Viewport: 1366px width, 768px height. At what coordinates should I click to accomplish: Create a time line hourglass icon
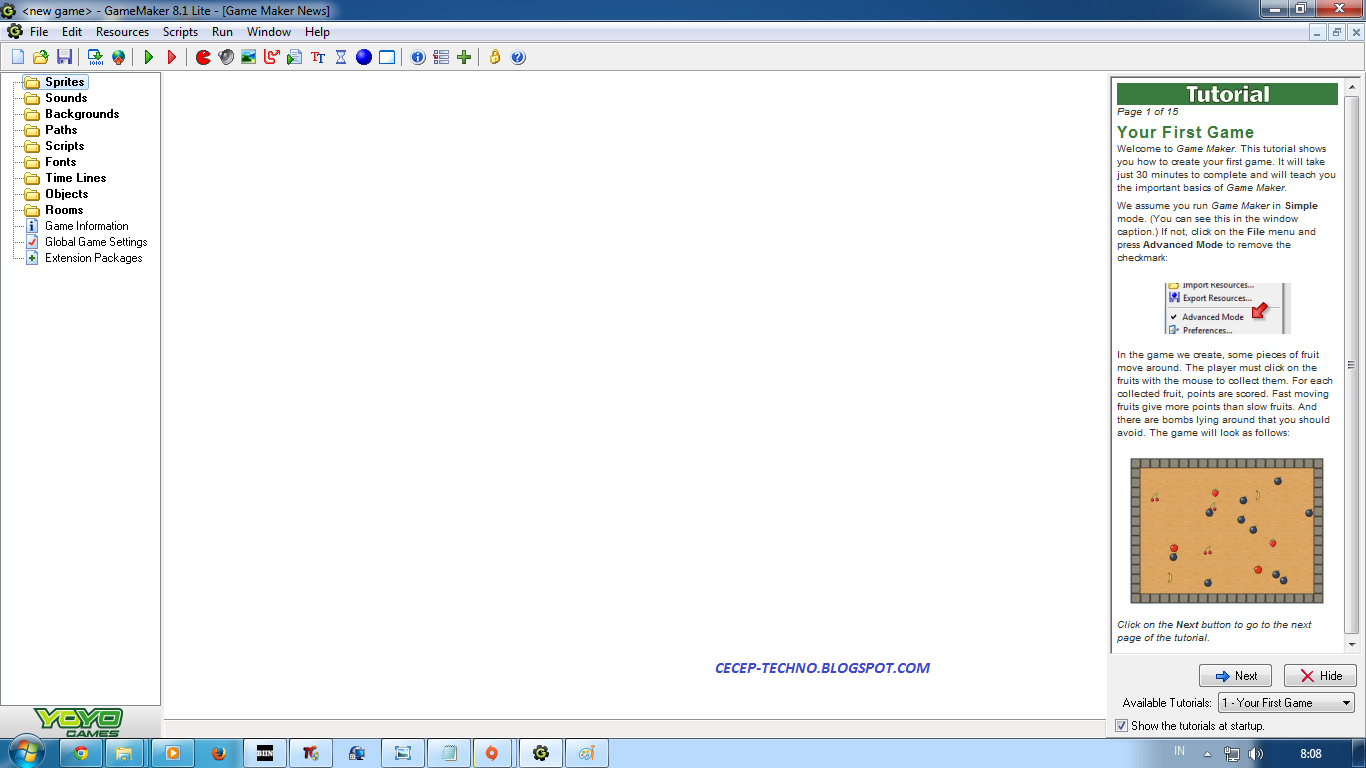[341, 57]
